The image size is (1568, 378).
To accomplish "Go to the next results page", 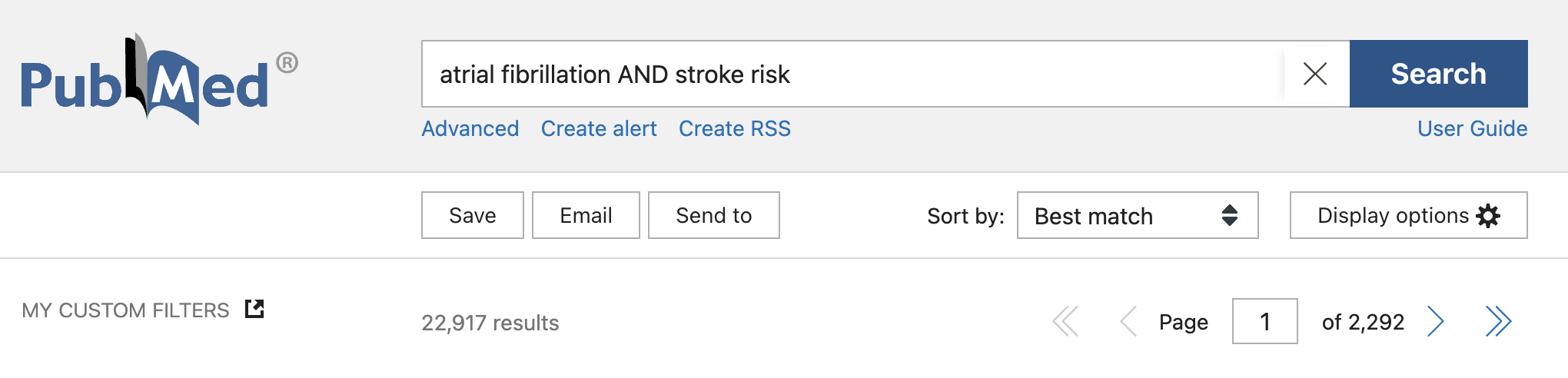I will [1436, 321].
